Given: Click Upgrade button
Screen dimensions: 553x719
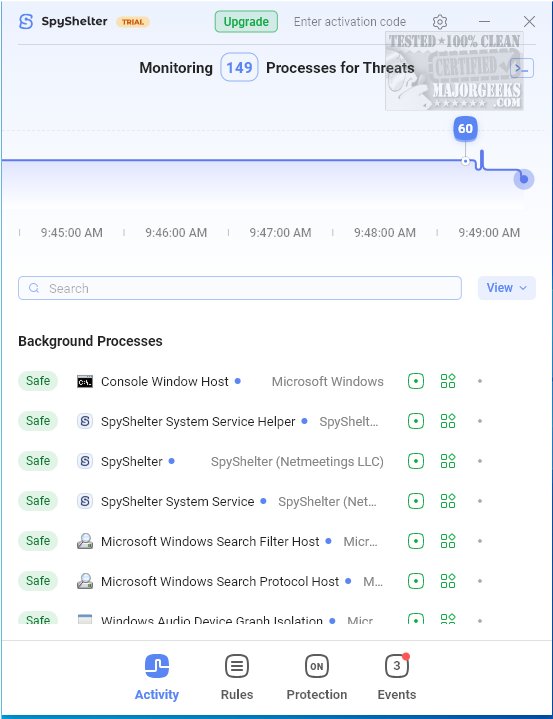Looking at the screenshot, I should pos(246,22).
